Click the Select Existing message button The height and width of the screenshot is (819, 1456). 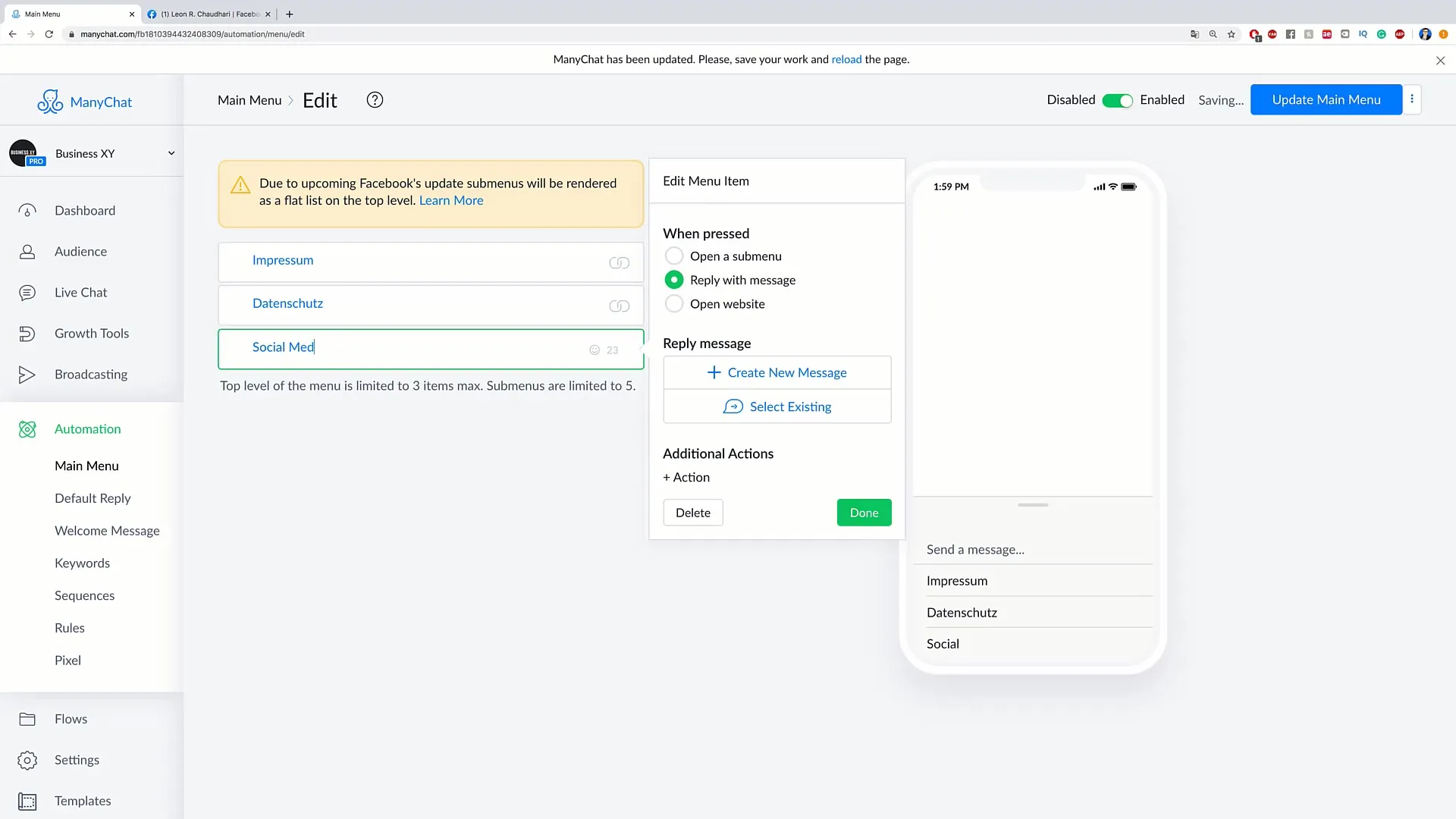click(777, 406)
